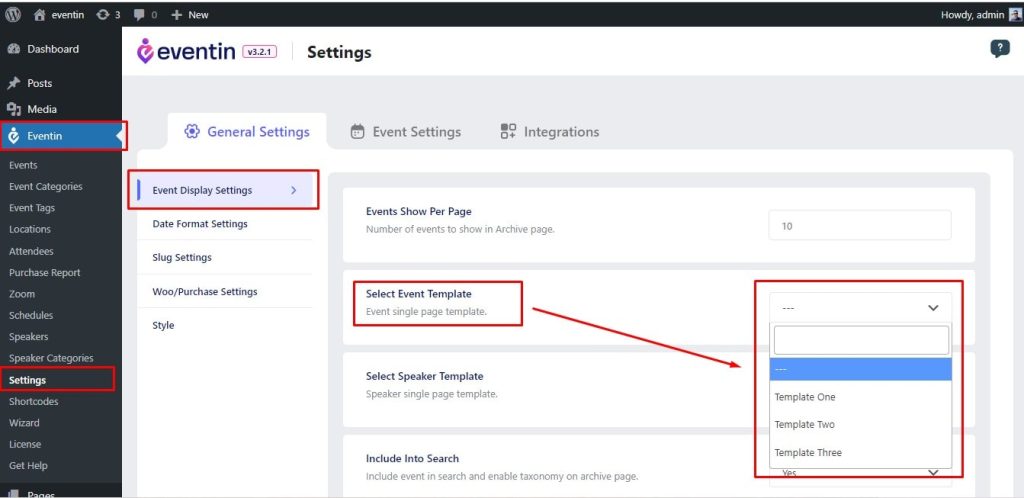
Task: Click 'Event single page template.' description
Action: 426,311
